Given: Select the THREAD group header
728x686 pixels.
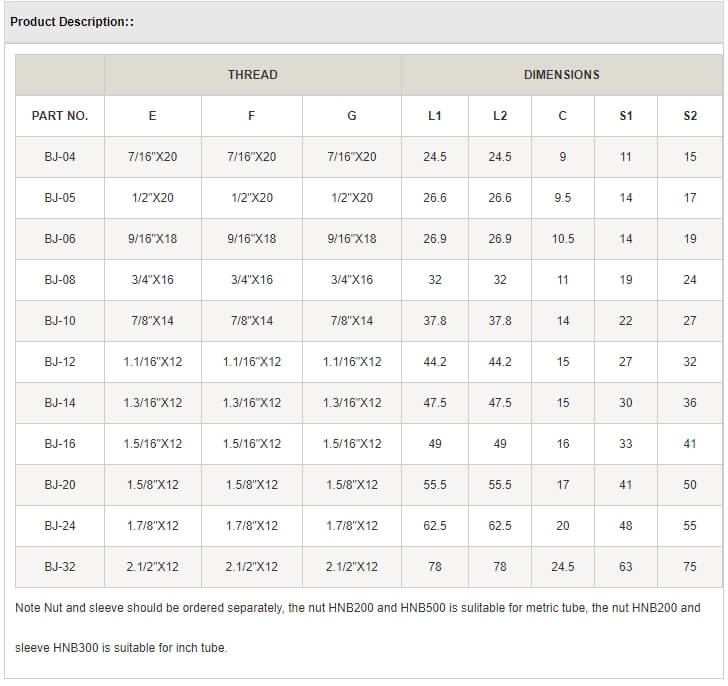Looking at the screenshot, I should tap(252, 75).
